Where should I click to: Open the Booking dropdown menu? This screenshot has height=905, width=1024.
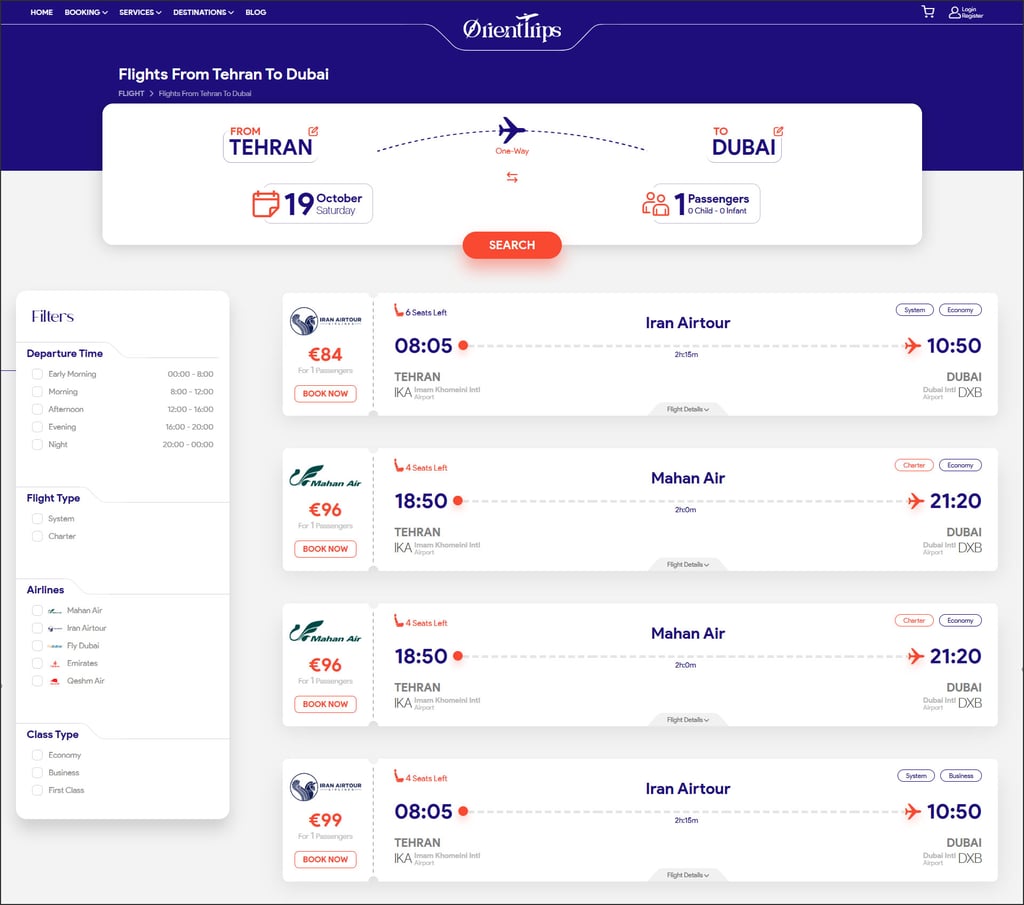[85, 13]
